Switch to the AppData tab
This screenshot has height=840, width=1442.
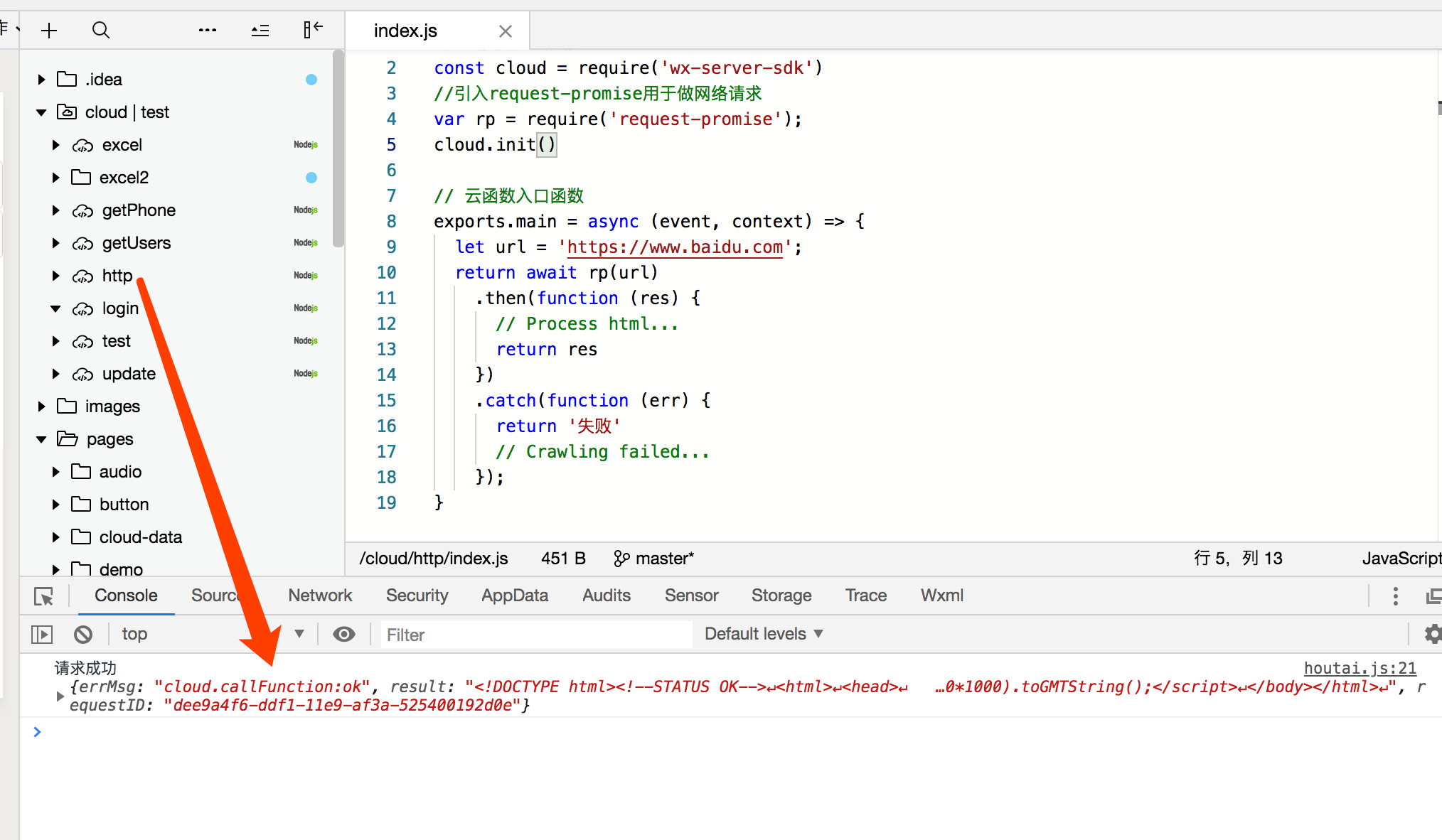[514, 596]
